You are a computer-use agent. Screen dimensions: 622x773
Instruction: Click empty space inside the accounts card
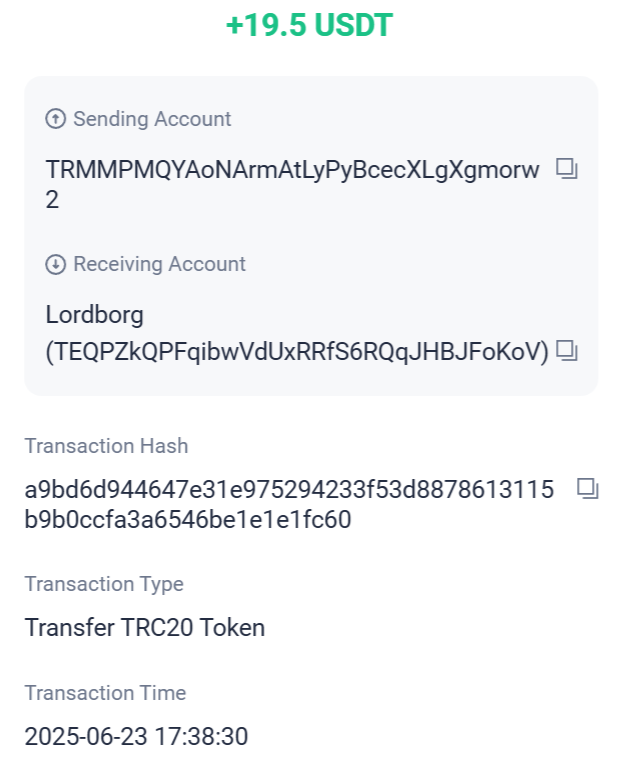pos(394,232)
